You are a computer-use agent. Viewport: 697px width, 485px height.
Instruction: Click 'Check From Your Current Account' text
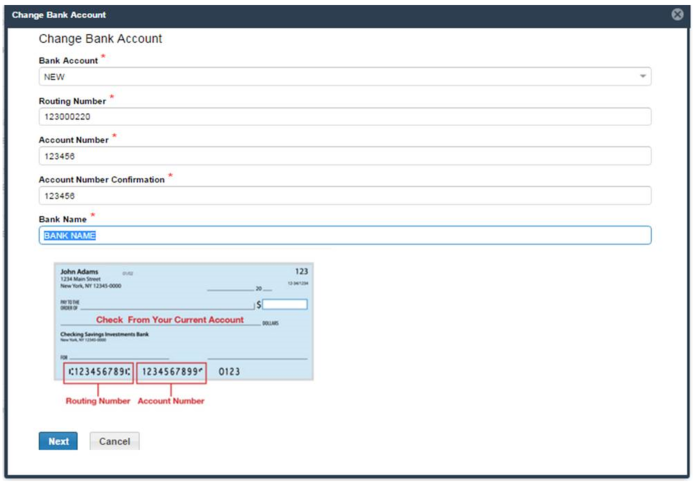[170, 320]
